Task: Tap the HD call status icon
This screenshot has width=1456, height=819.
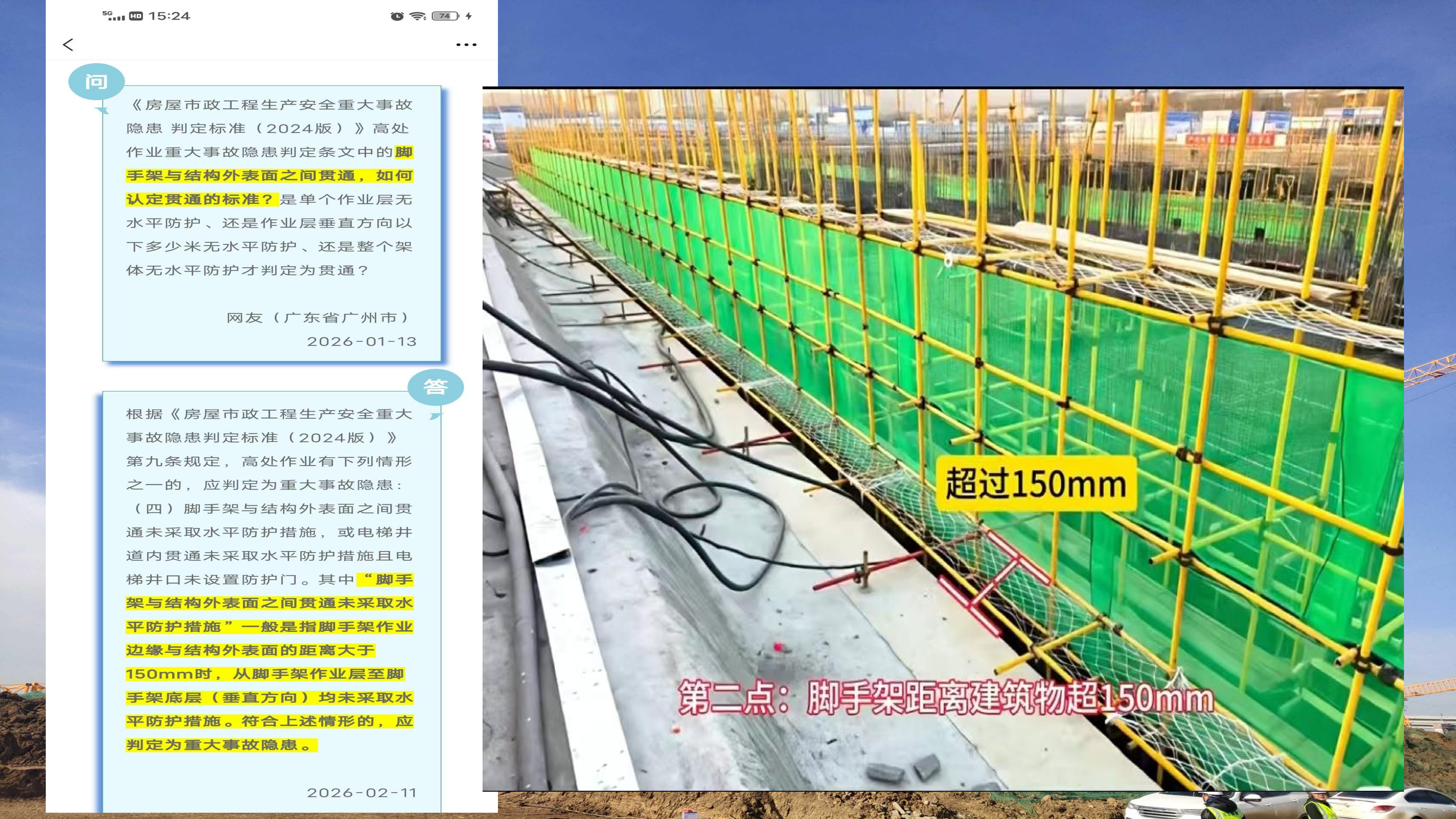Action: (136, 16)
